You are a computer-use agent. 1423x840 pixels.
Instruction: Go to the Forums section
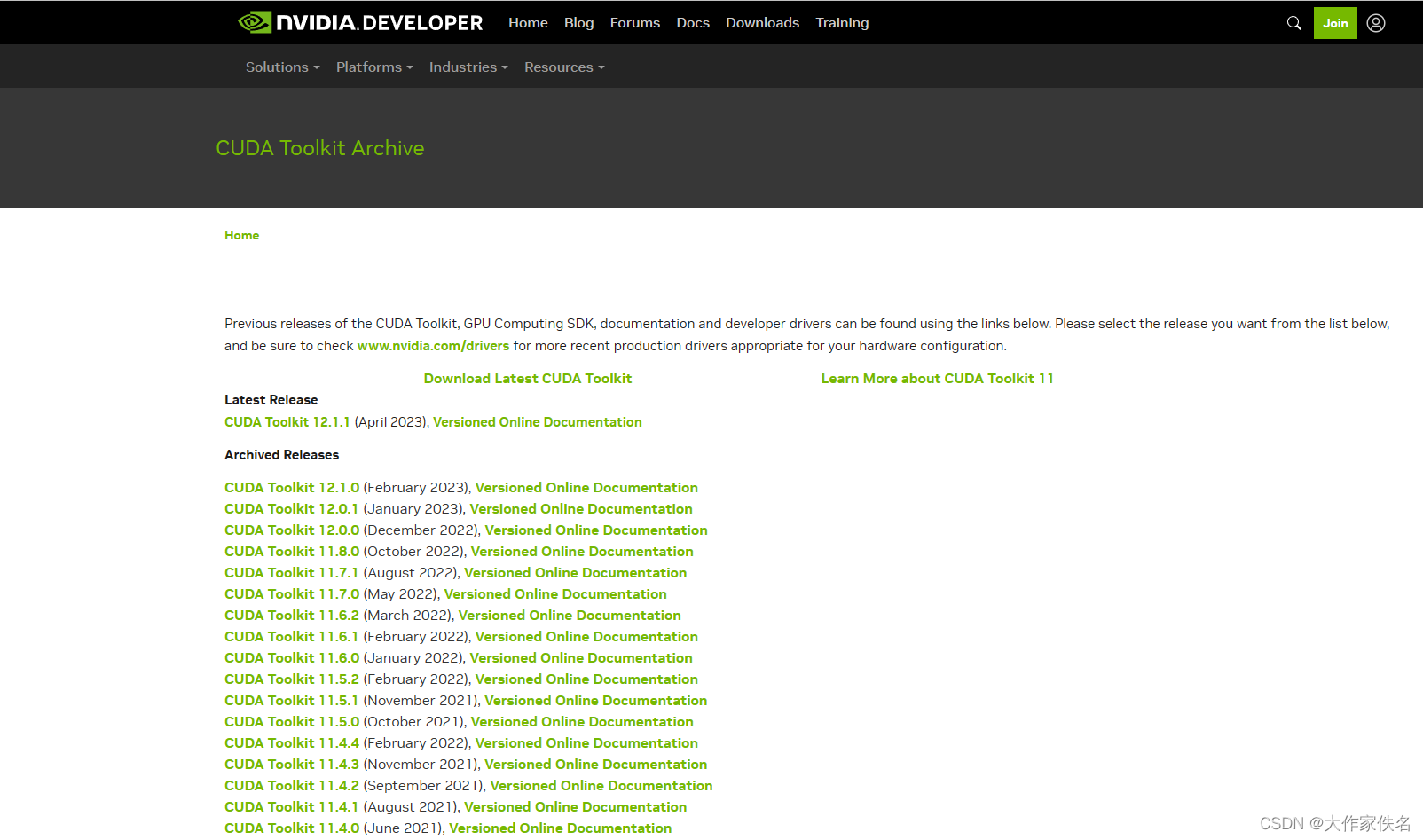(634, 22)
